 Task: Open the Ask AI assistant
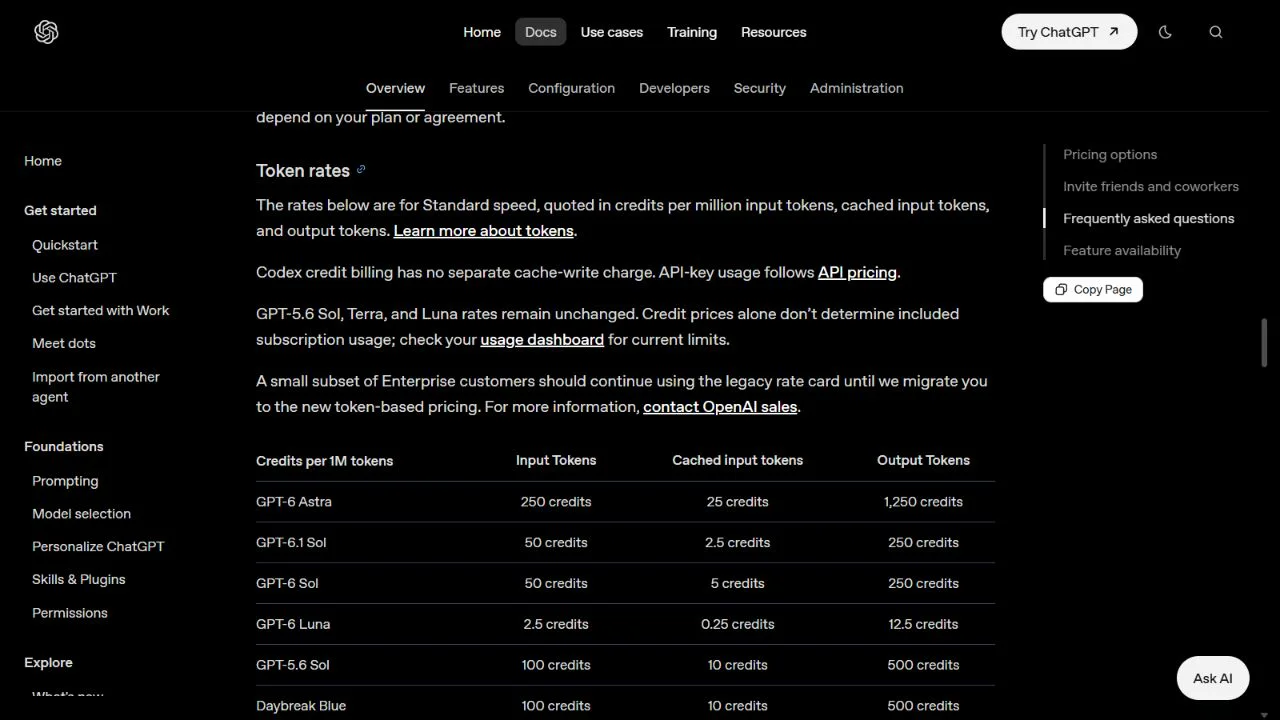(x=1213, y=678)
